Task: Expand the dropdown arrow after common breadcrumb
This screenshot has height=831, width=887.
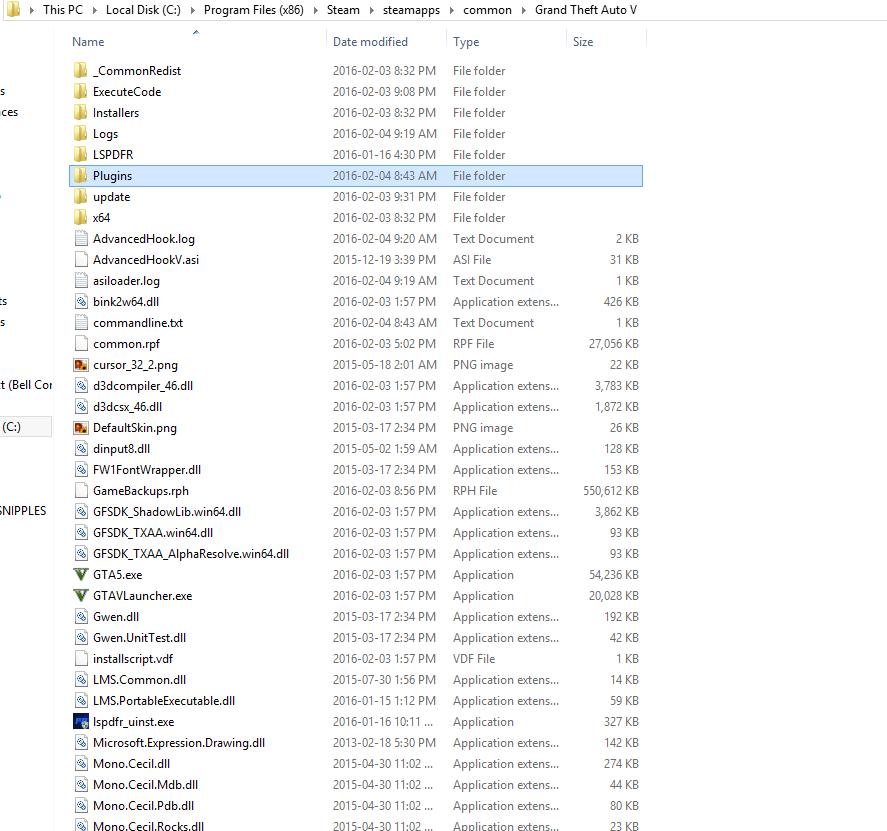Action: (523, 10)
